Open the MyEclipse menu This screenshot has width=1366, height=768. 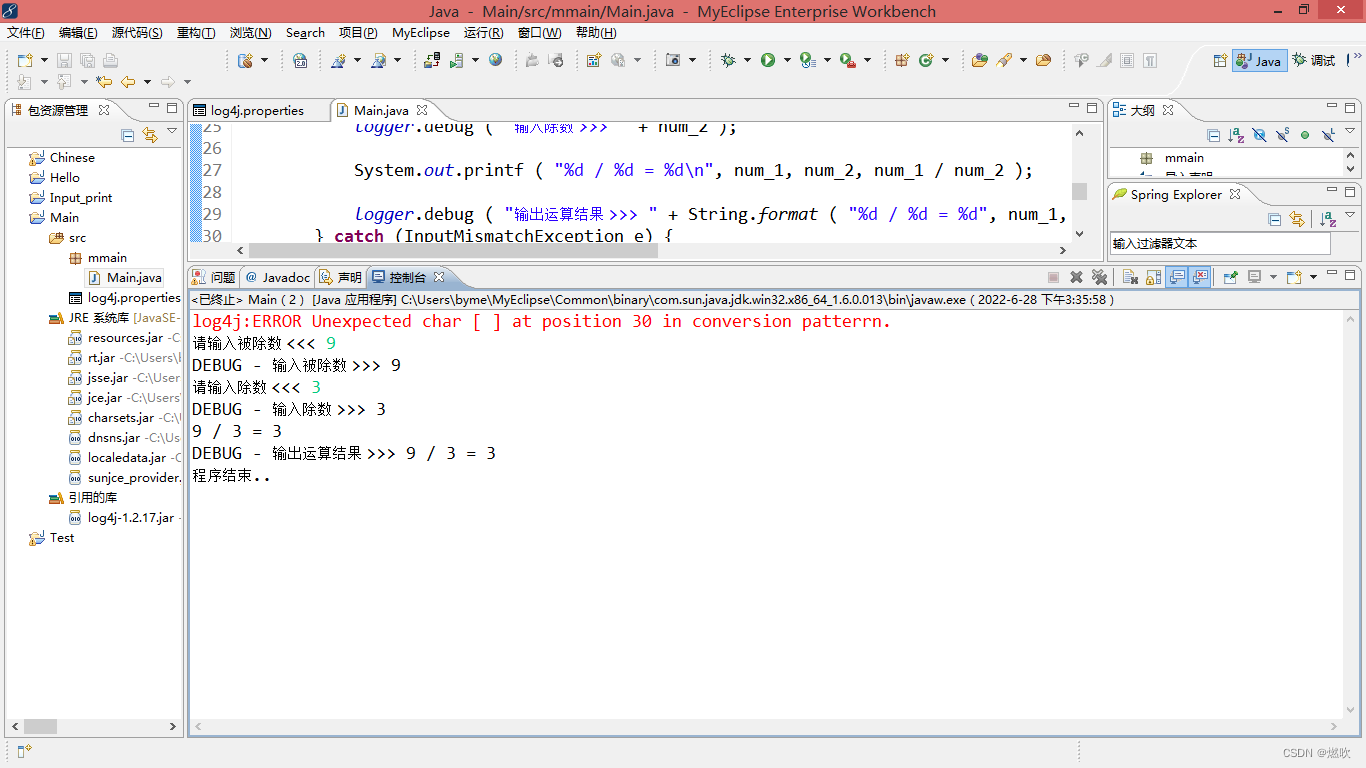click(421, 33)
